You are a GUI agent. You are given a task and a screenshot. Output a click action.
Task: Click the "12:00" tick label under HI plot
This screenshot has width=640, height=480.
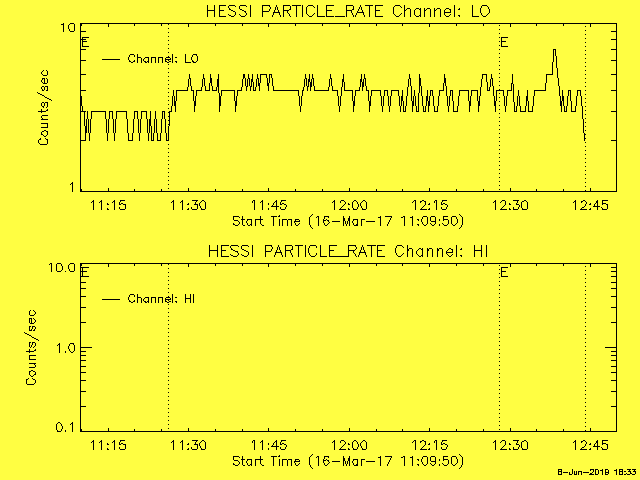coord(349,445)
